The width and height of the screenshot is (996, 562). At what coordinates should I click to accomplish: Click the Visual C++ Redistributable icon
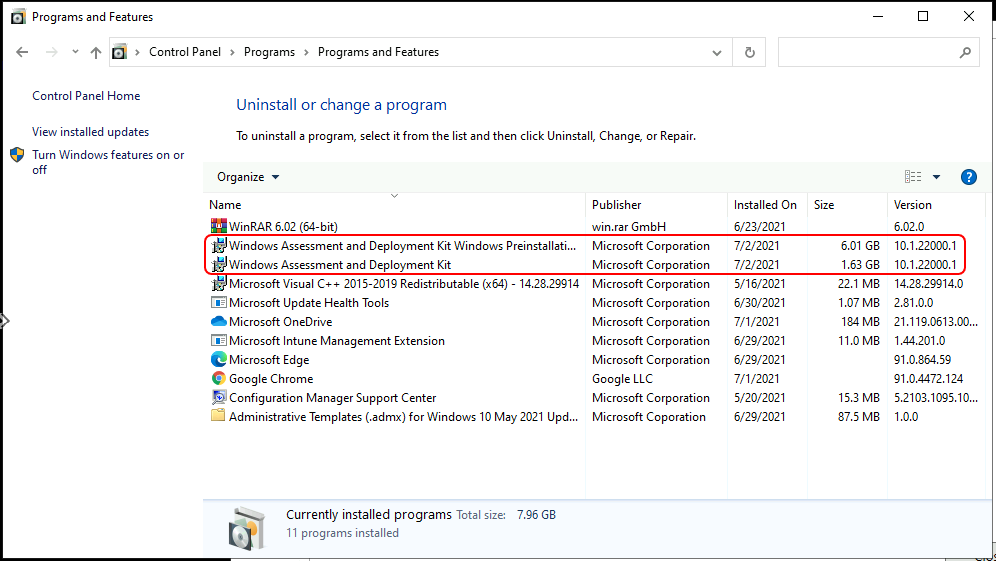(x=219, y=283)
